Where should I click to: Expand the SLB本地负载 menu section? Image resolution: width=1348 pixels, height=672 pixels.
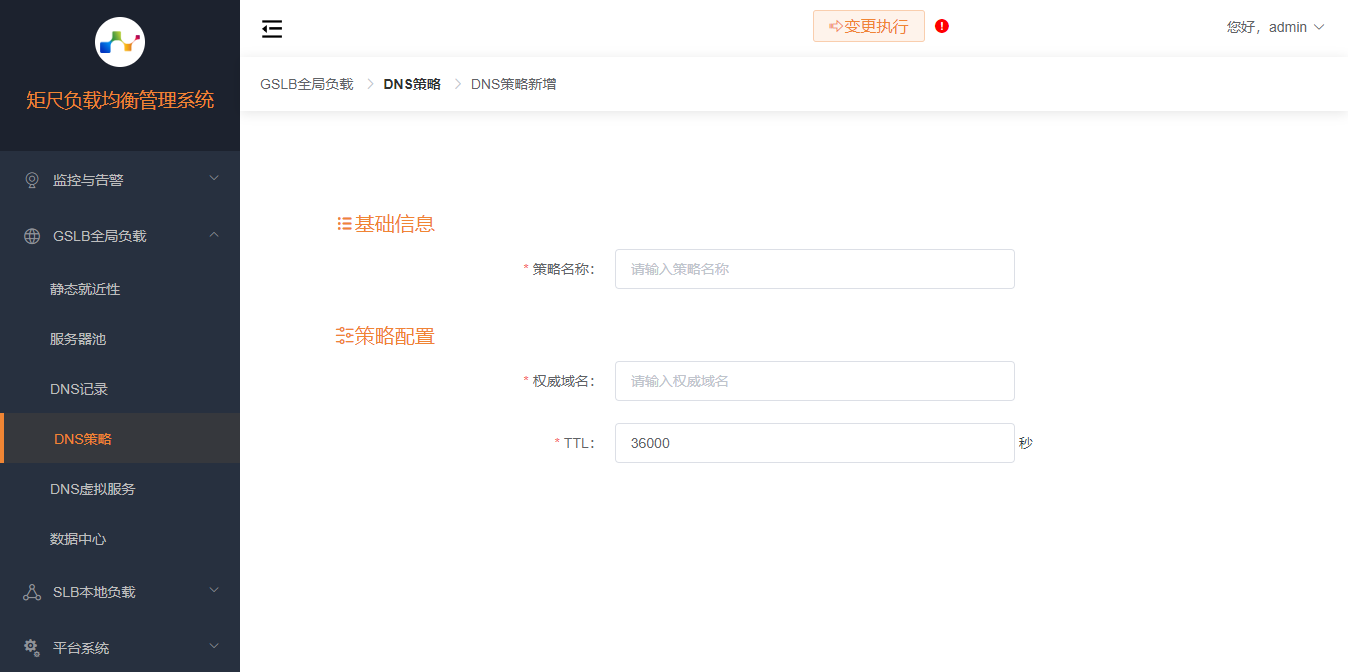(x=120, y=591)
